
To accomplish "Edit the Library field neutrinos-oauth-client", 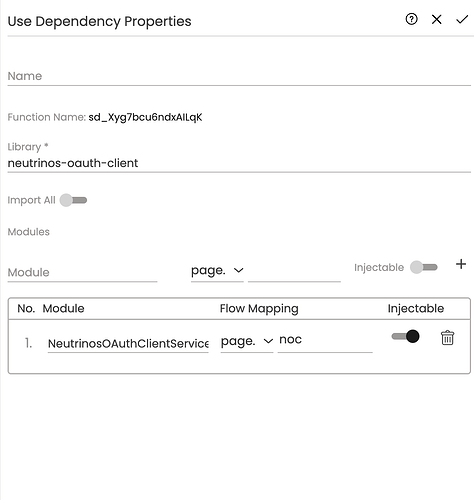I will pos(239,163).
